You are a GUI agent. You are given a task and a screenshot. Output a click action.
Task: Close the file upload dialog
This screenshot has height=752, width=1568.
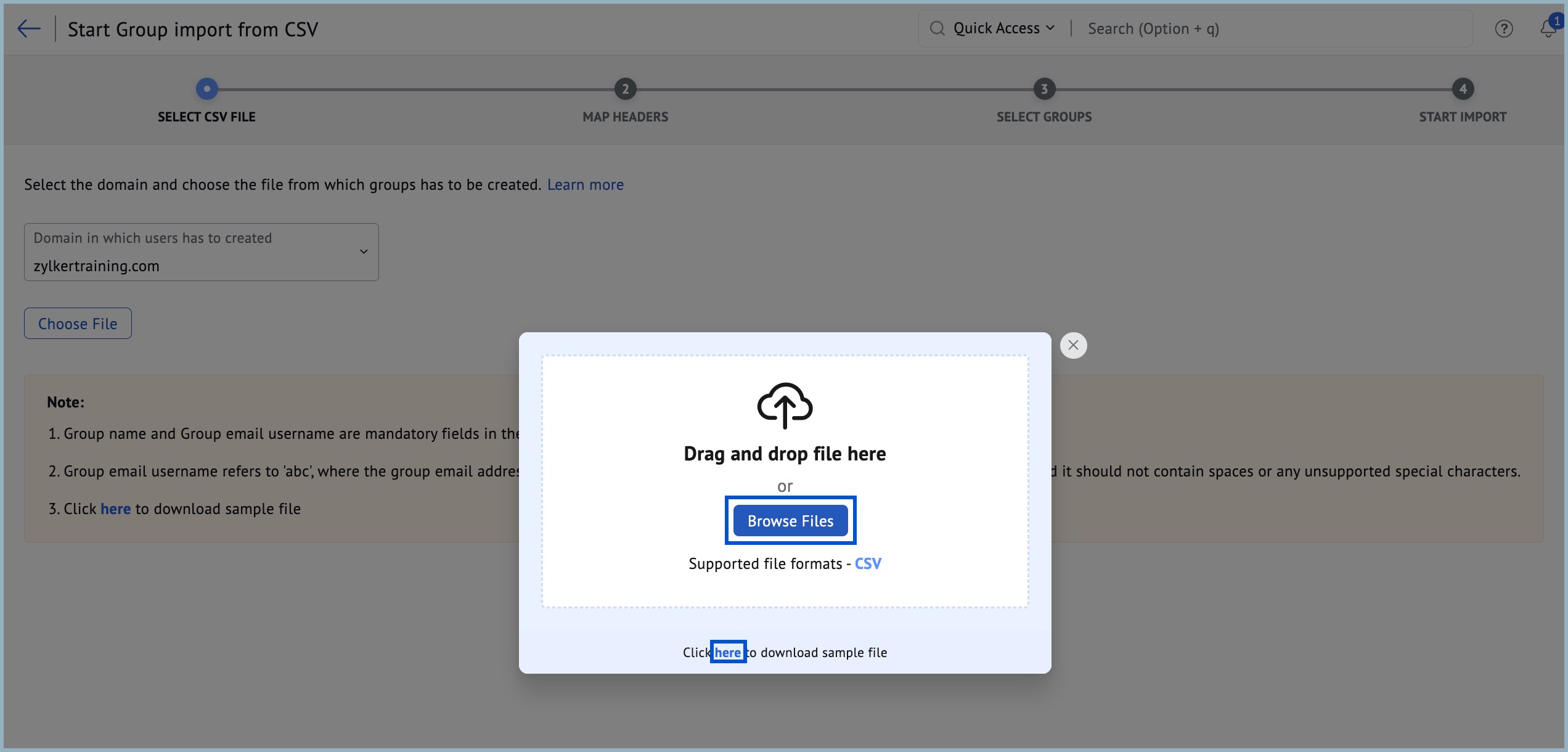(x=1073, y=345)
